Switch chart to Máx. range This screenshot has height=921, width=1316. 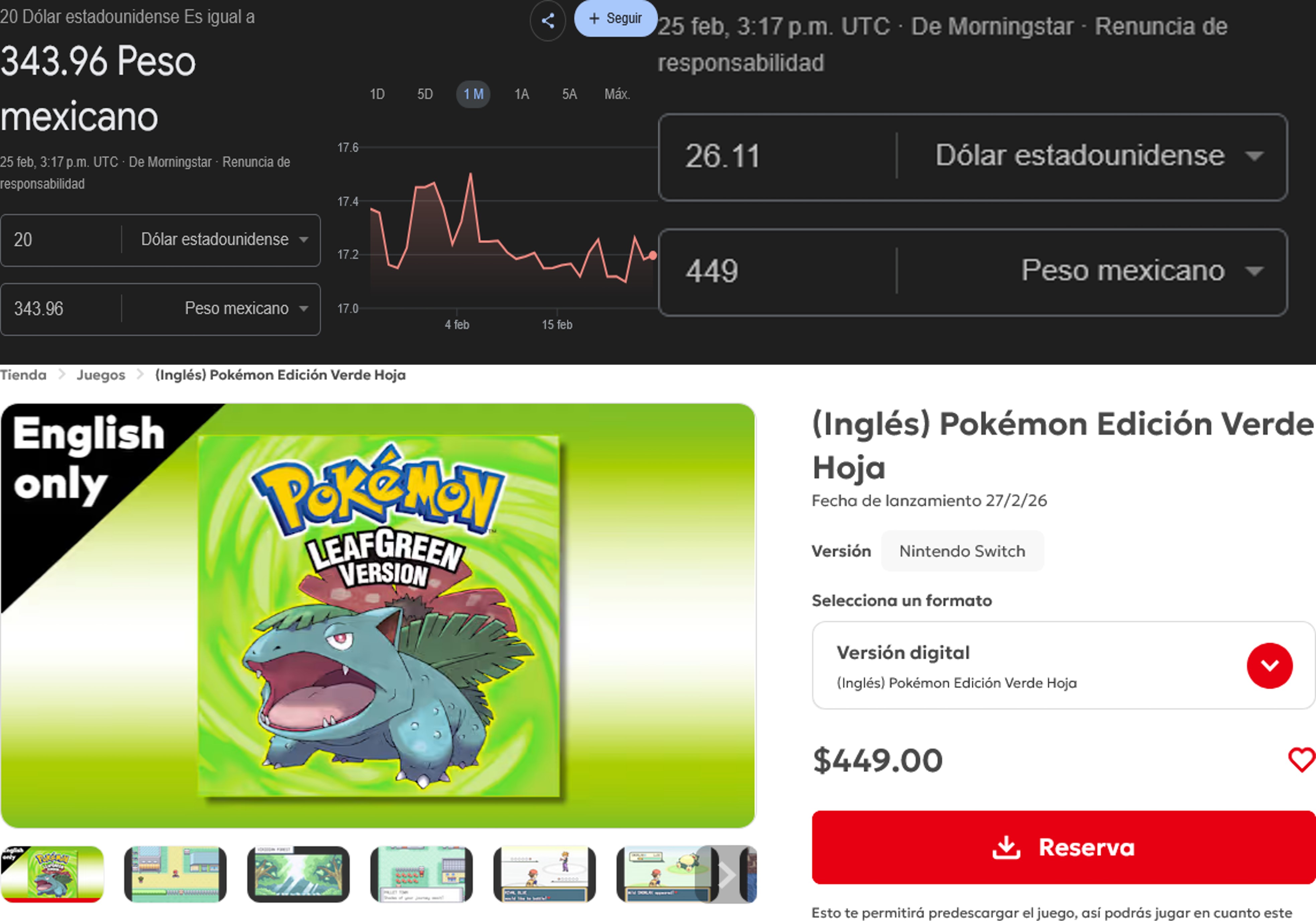tap(617, 94)
